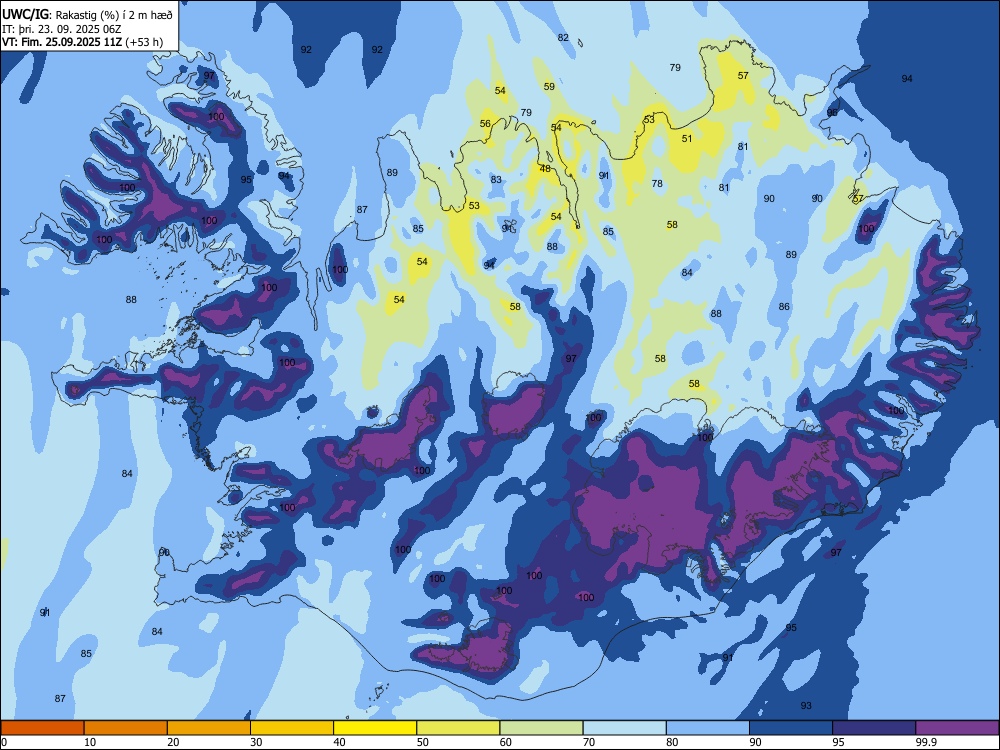
Task: Select the map value '96'
Action: (x=832, y=112)
